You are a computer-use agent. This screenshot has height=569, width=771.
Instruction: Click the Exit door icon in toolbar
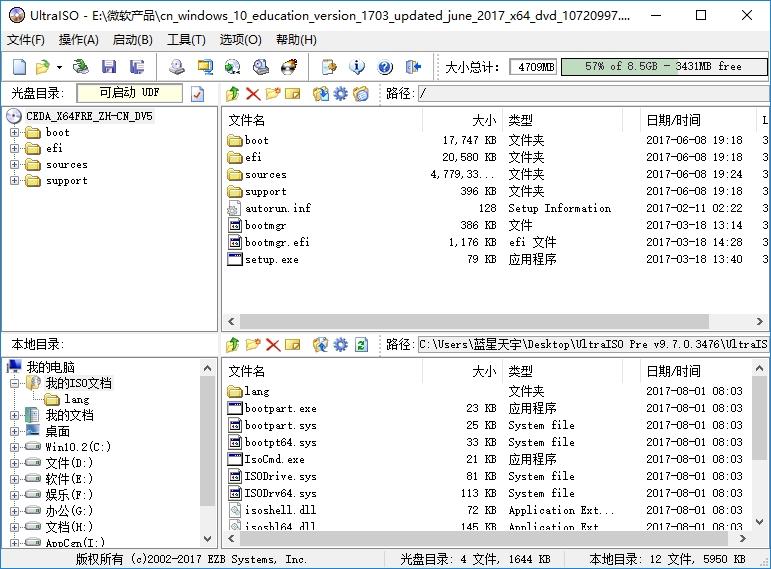point(413,66)
